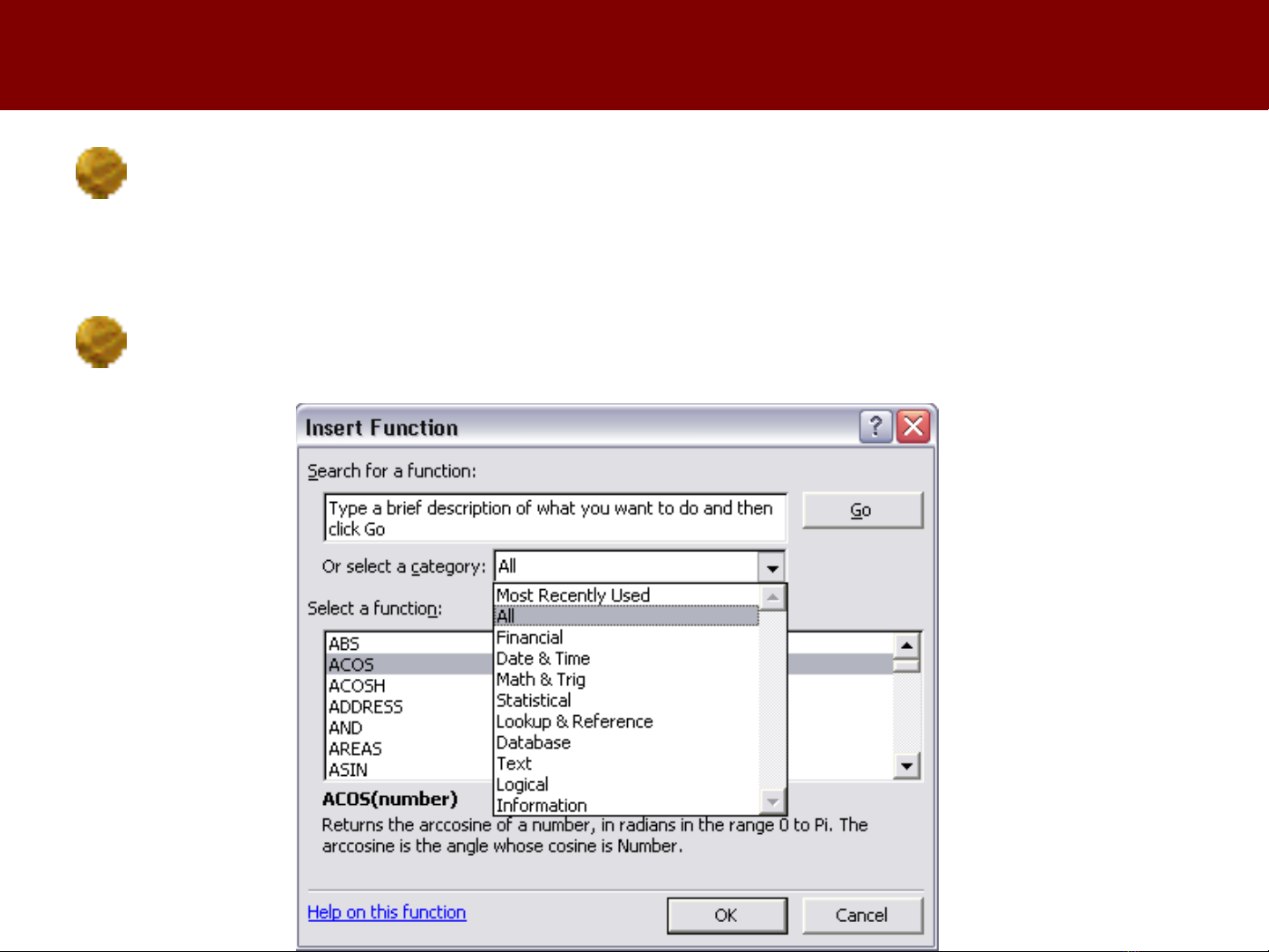Image resolution: width=1269 pixels, height=952 pixels.
Task: Click the Go search button
Action: 862,511
